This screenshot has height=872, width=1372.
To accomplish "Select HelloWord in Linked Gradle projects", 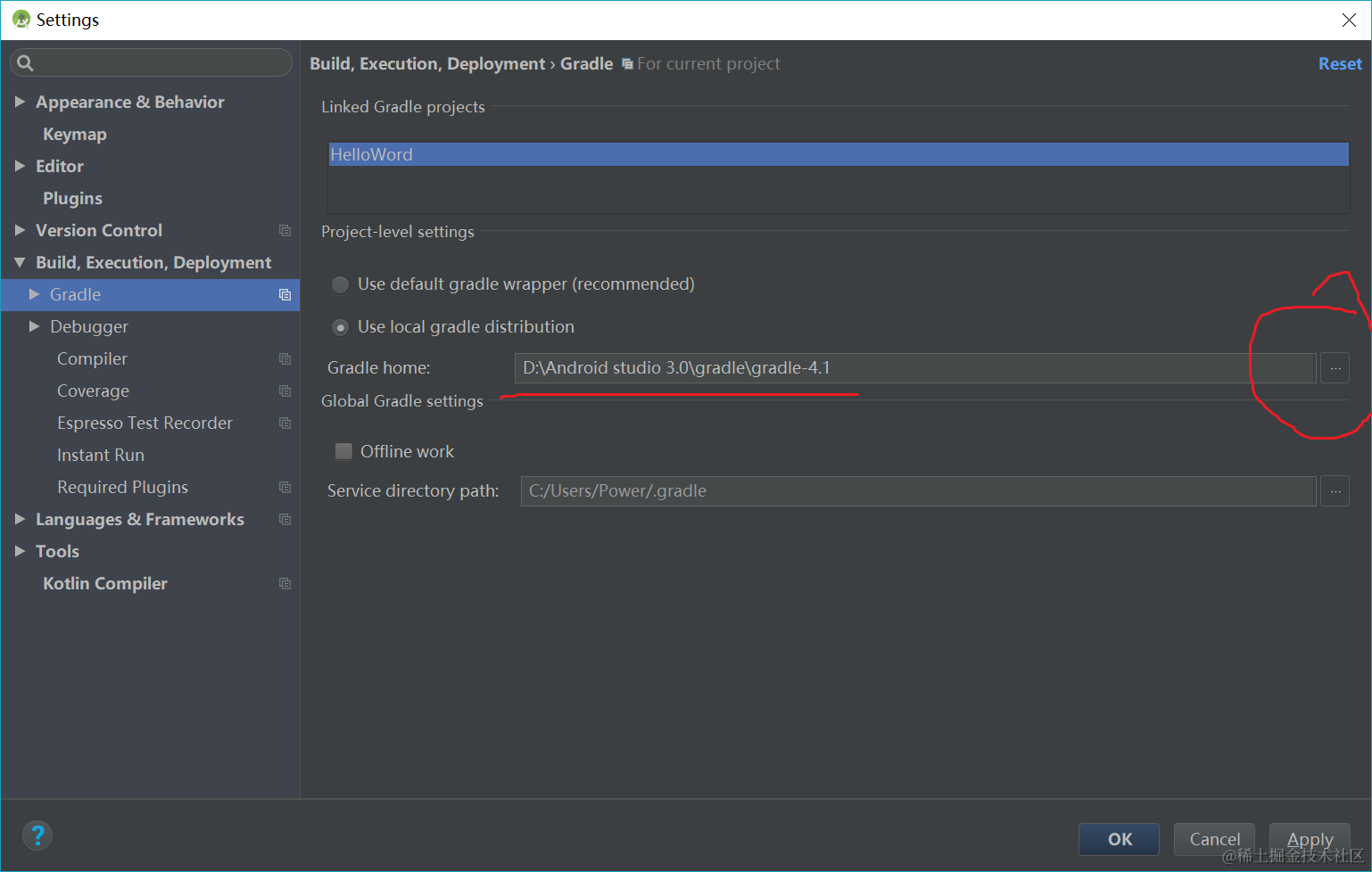I will (x=372, y=153).
